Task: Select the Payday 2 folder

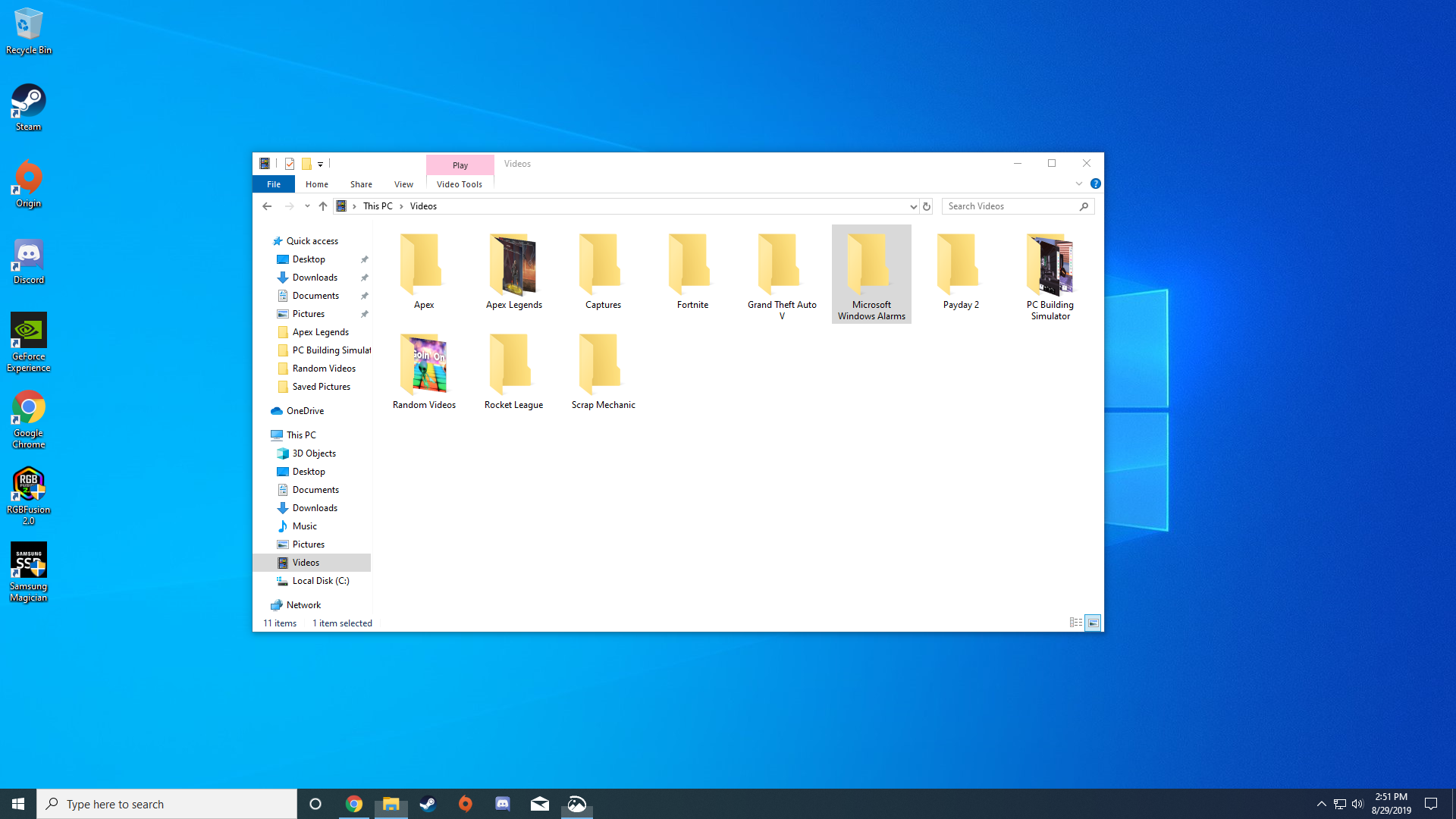Action: coord(961,271)
